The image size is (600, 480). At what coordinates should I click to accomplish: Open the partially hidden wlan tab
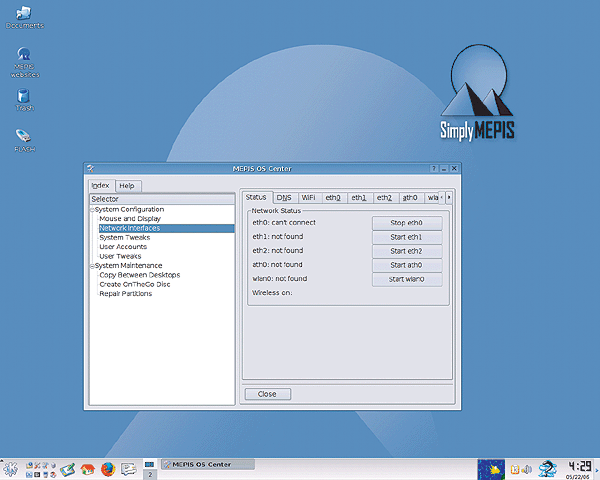432,198
